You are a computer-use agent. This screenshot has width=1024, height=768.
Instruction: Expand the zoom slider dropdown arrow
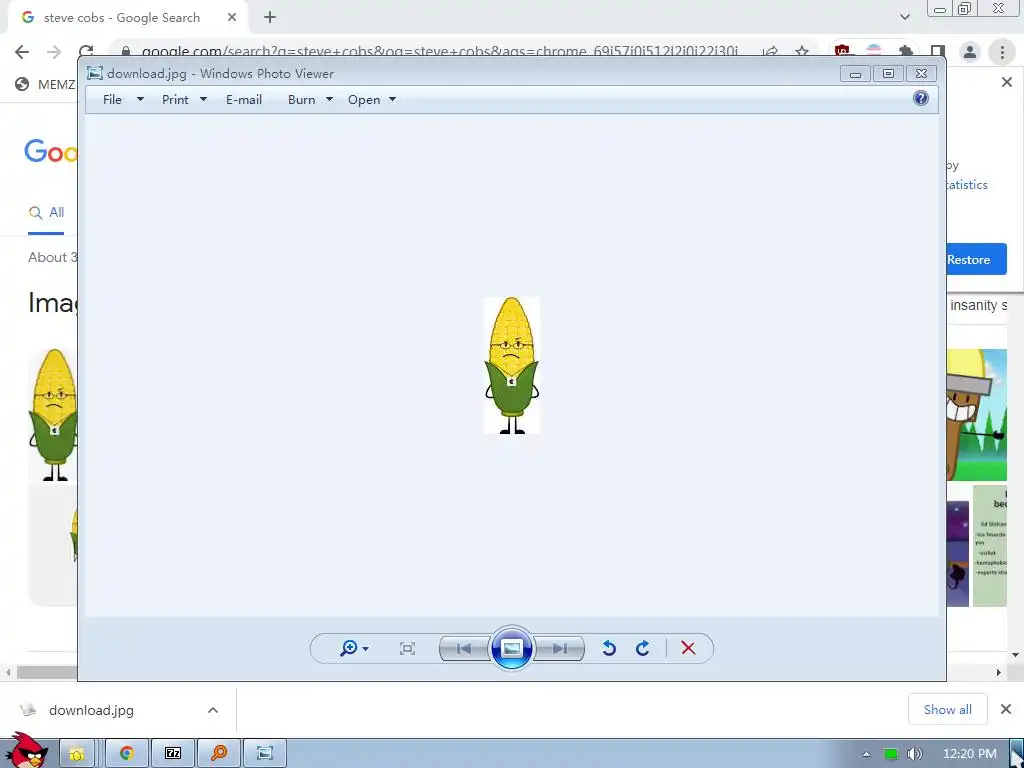(366, 648)
